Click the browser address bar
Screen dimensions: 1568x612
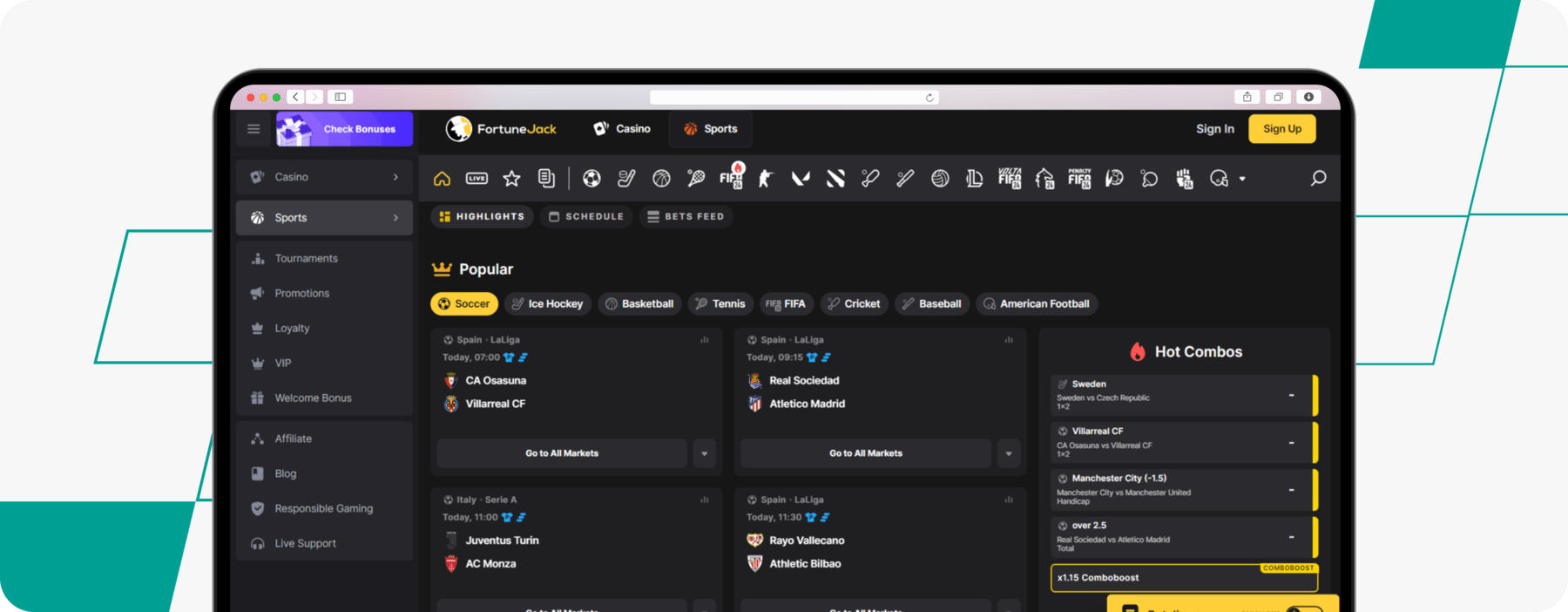(x=794, y=98)
